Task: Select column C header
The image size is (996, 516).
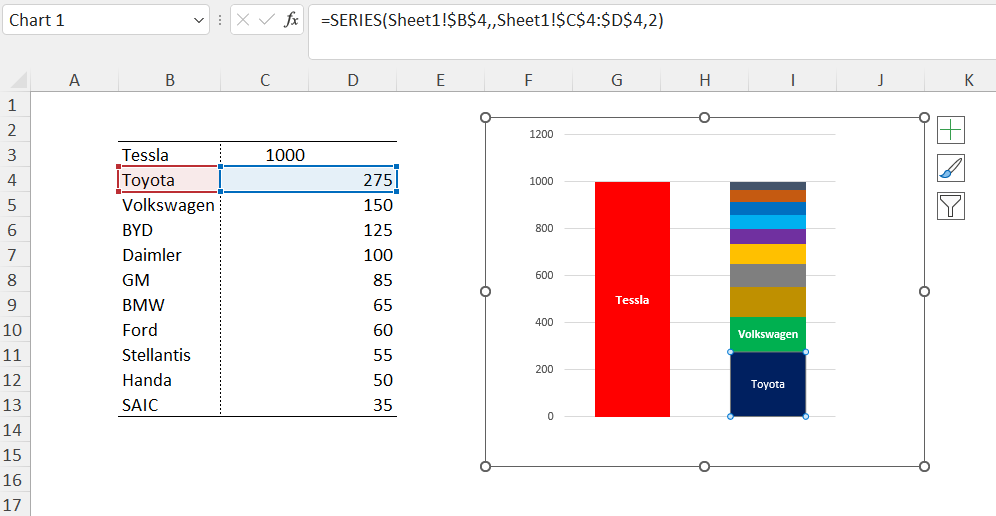Action: click(264, 80)
